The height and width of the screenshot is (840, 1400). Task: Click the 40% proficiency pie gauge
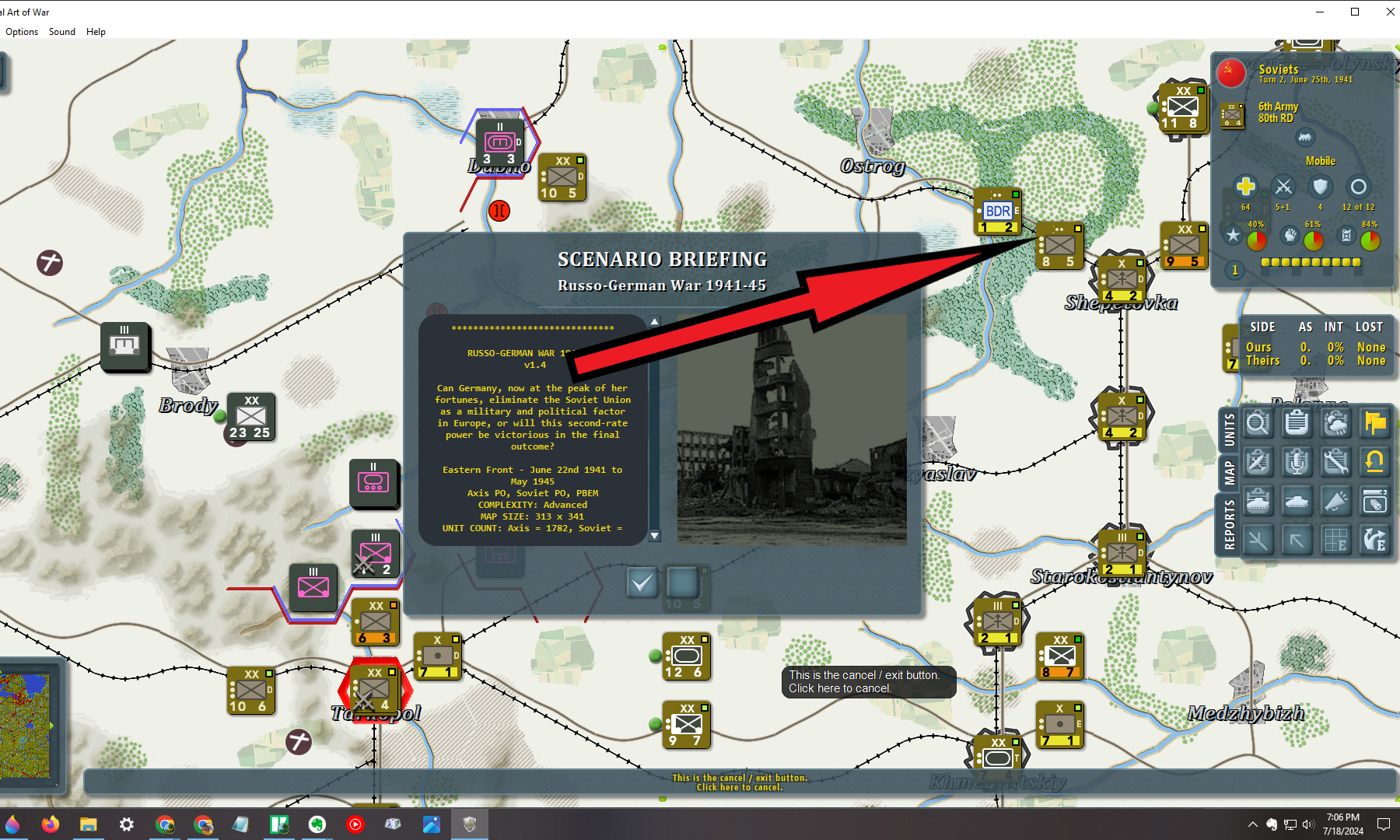[x=1257, y=240]
